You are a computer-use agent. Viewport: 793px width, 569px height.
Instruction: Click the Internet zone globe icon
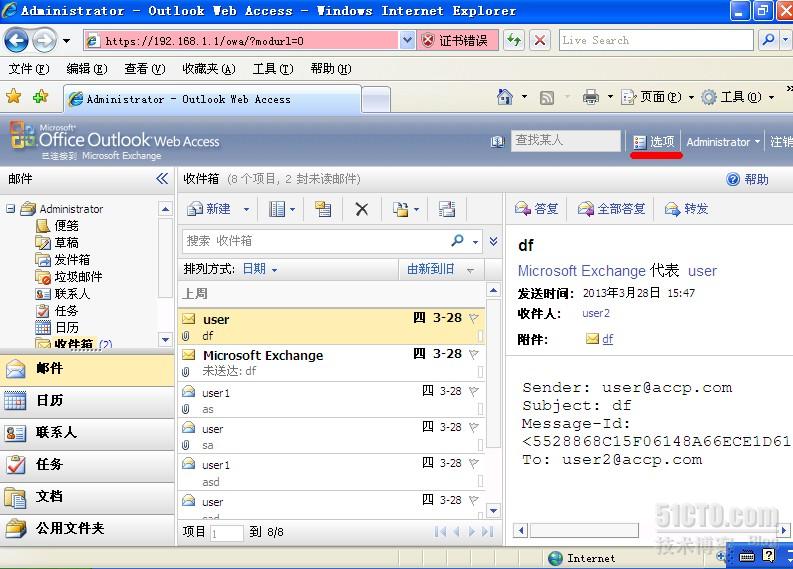pos(555,558)
